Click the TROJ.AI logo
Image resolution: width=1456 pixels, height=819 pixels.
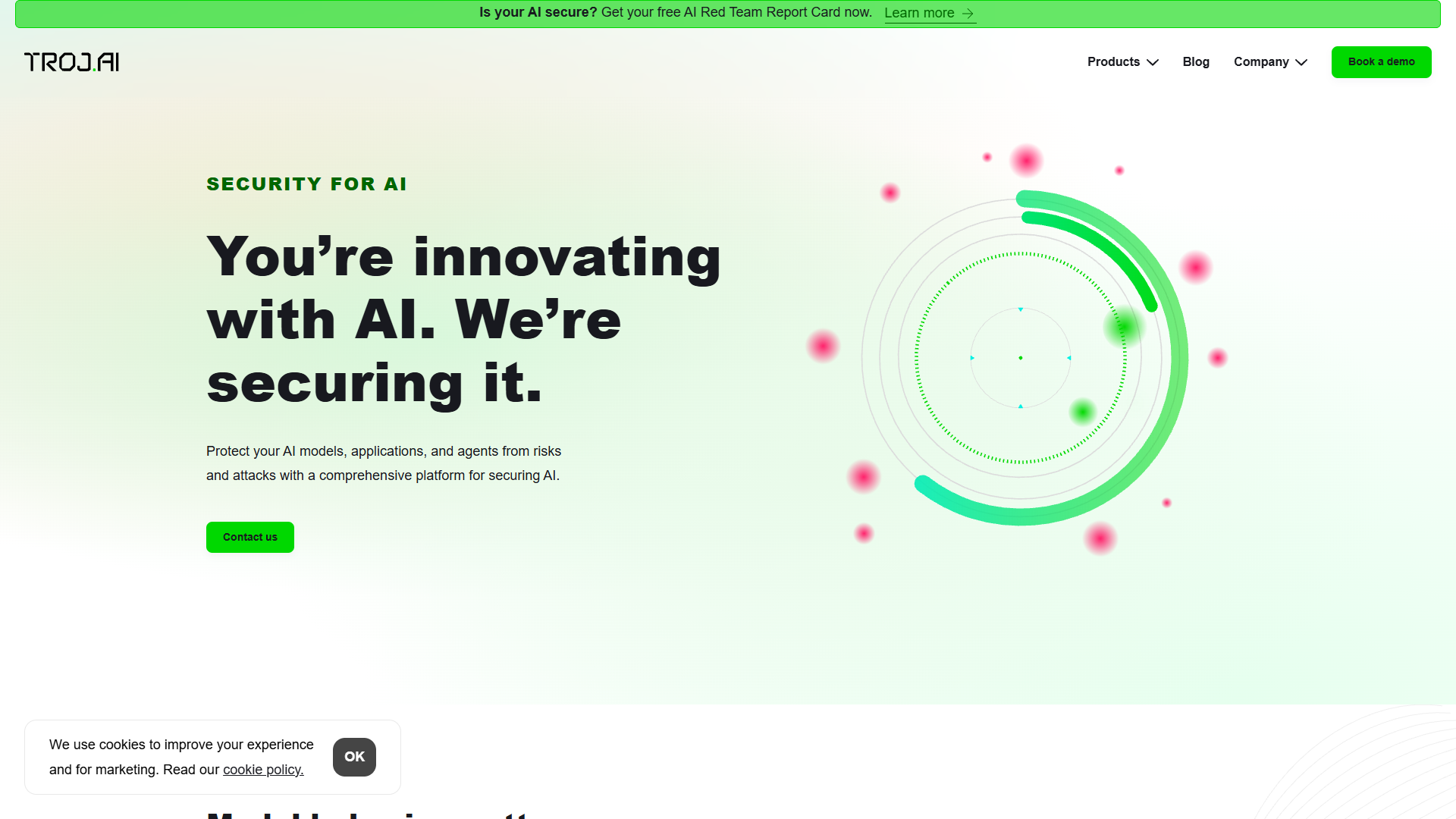tap(71, 62)
